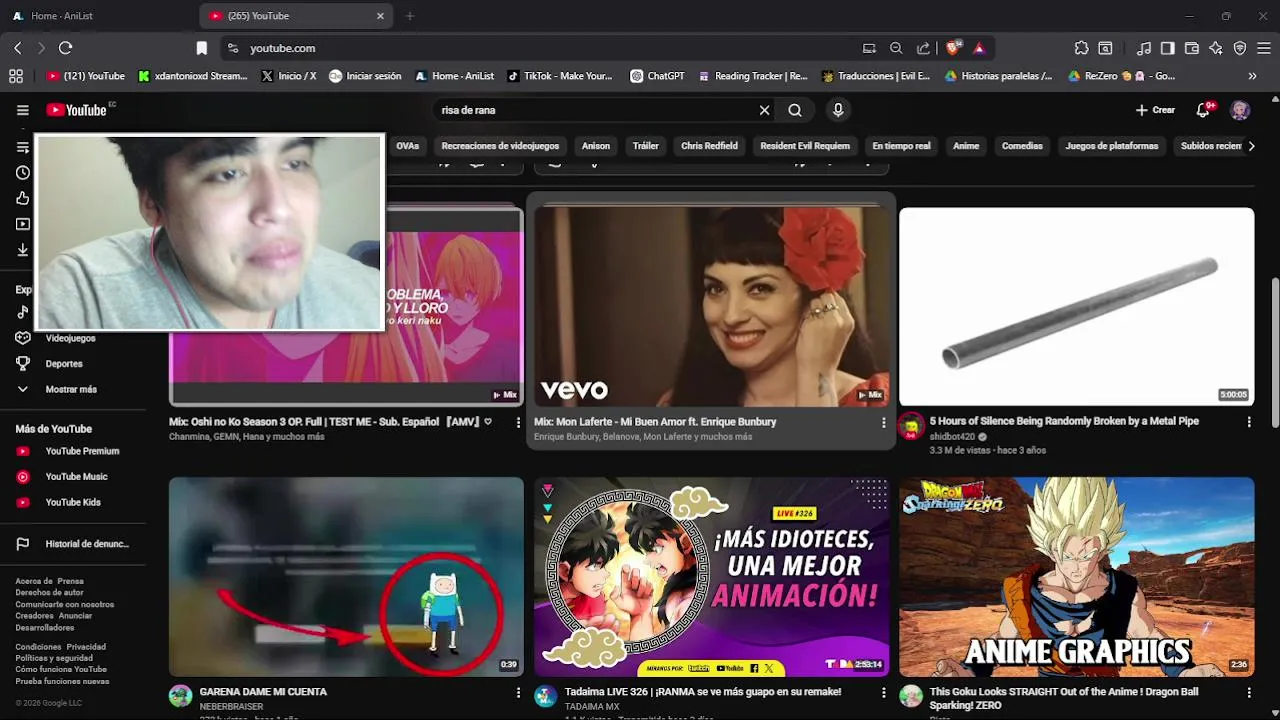Select the Resident Evil Requiem chip
Screen dimensions: 1280x720
pos(805,146)
